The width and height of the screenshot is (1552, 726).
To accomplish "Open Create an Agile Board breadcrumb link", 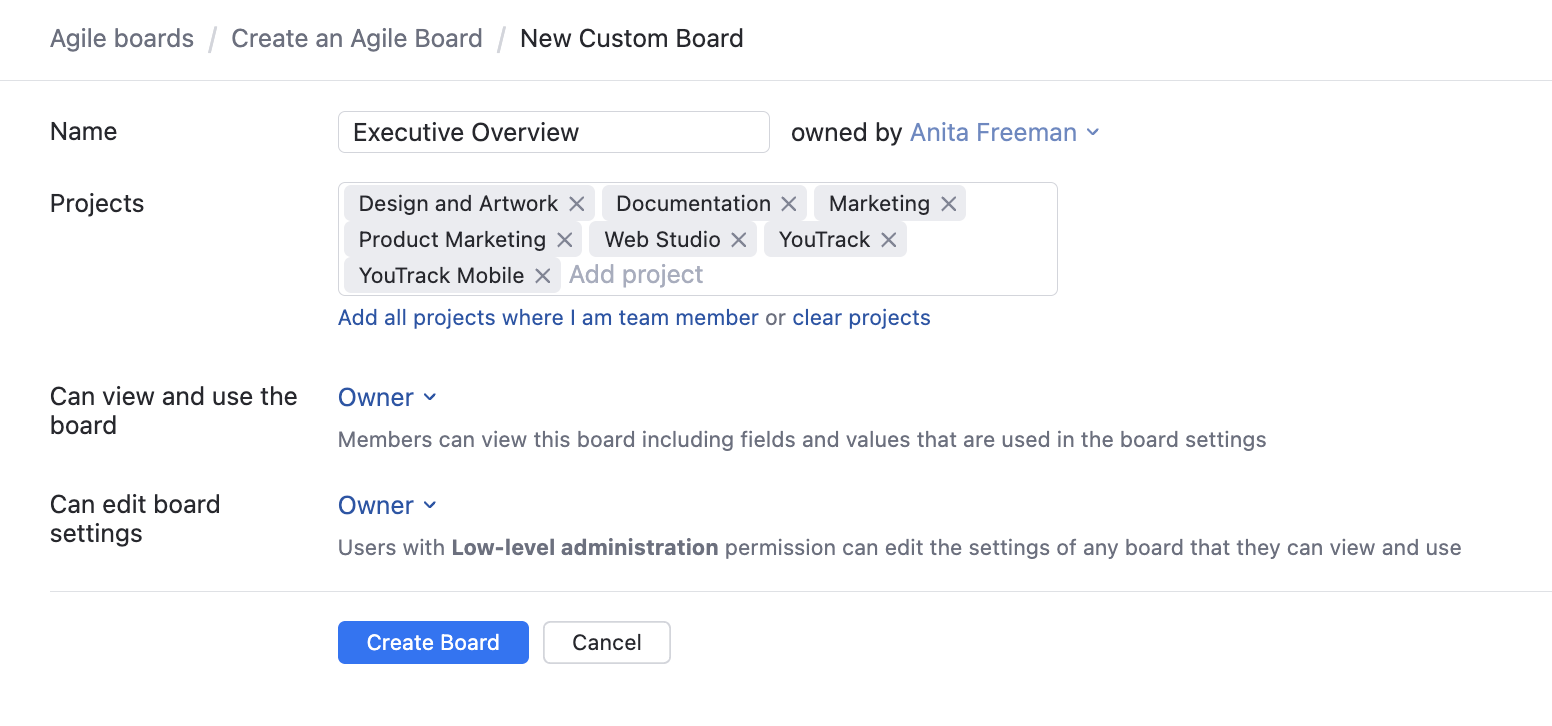I will pos(356,38).
